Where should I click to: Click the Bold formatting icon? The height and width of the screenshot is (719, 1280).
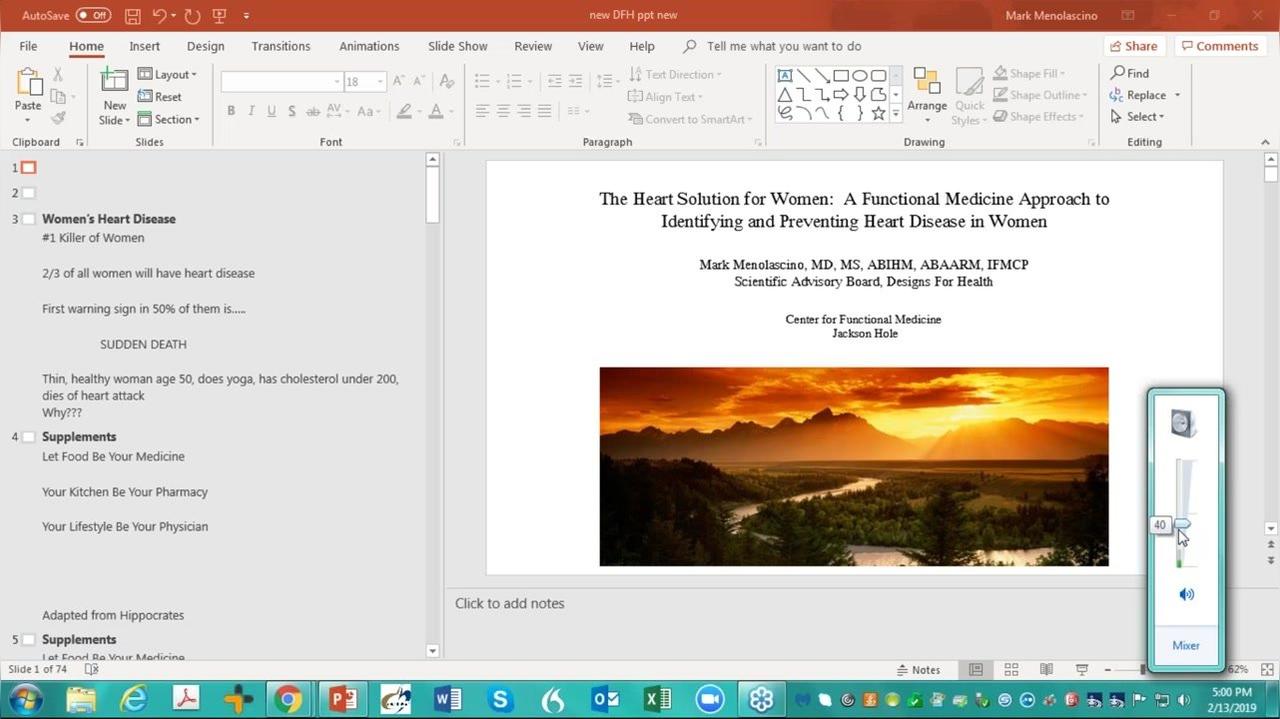pyautogui.click(x=231, y=111)
